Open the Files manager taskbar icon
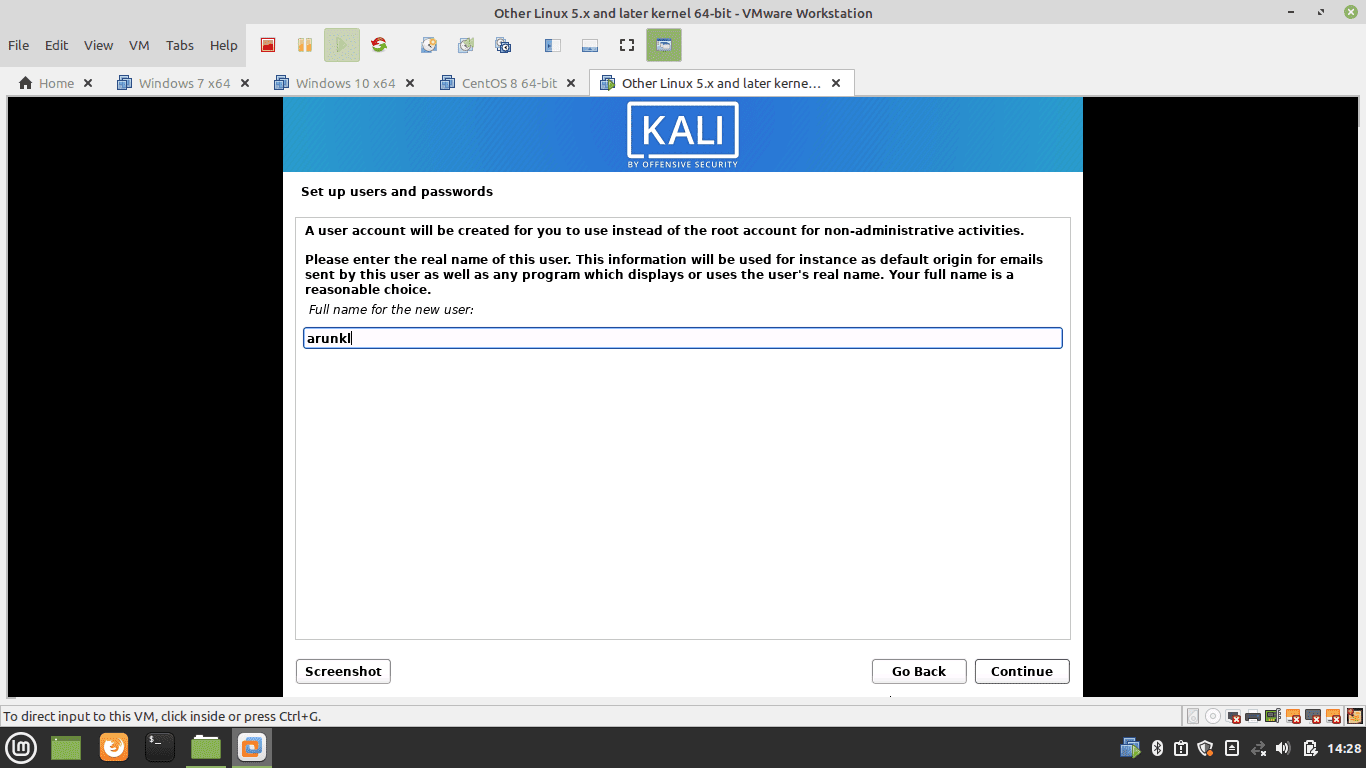The height and width of the screenshot is (768, 1366). tap(206, 747)
